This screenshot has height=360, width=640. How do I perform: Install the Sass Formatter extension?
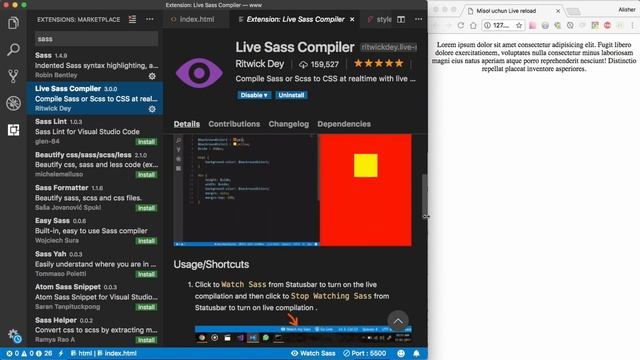(146, 208)
